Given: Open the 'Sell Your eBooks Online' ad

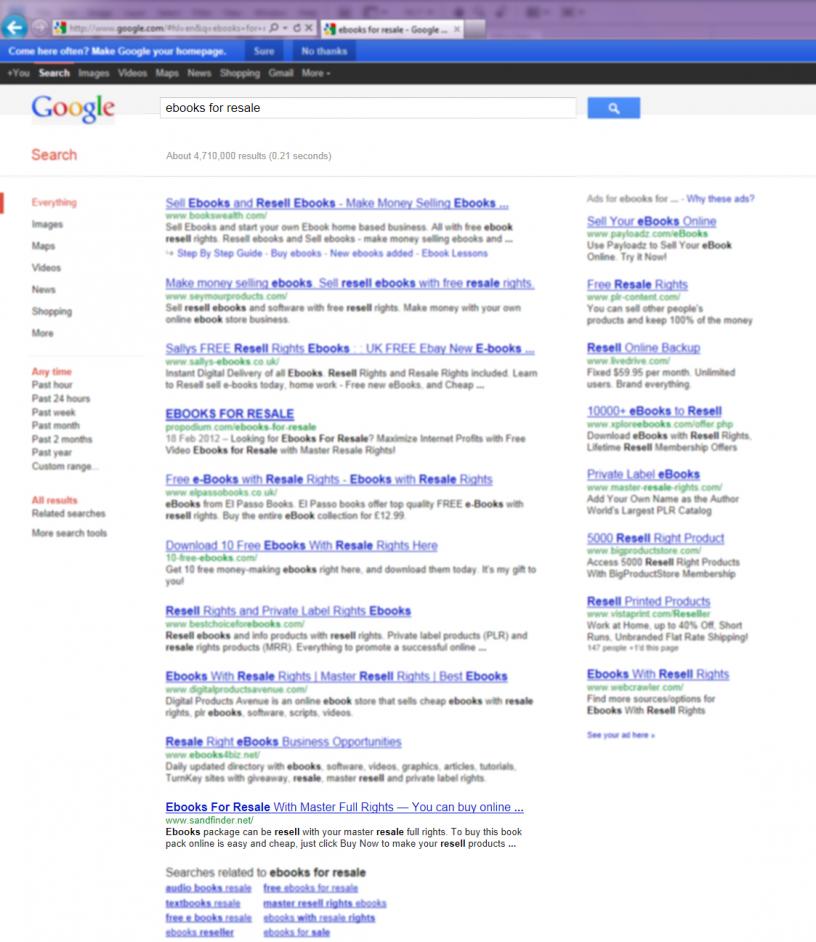Looking at the screenshot, I should point(651,221).
